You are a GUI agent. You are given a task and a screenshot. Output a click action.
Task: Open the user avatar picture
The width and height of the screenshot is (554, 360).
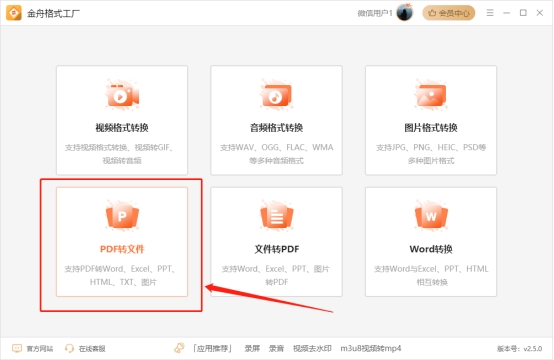click(405, 13)
